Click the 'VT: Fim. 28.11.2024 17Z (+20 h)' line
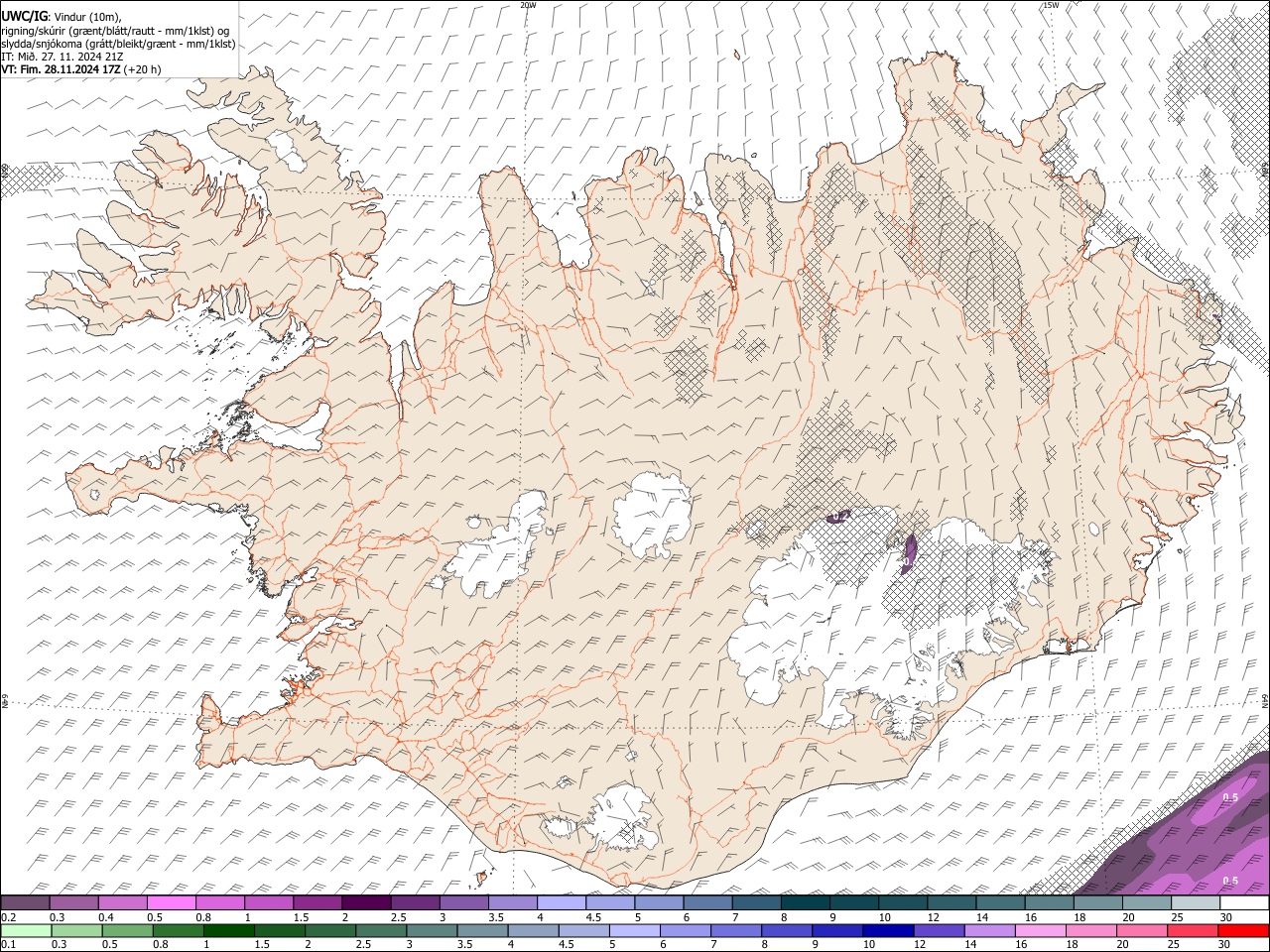This screenshot has width=1270, height=952. click(81, 69)
